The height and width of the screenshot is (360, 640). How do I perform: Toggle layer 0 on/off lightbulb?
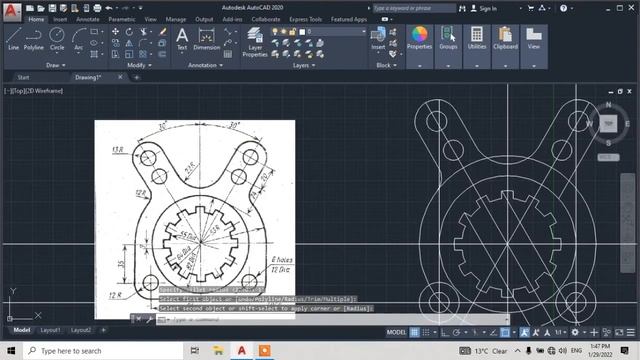click(x=275, y=31)
